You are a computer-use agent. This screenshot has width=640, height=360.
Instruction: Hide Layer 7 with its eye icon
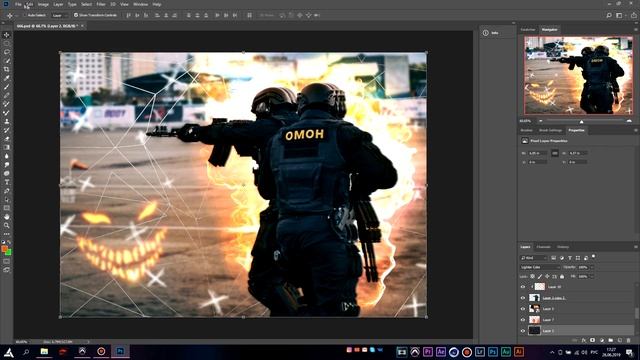(x=523, y=320)
